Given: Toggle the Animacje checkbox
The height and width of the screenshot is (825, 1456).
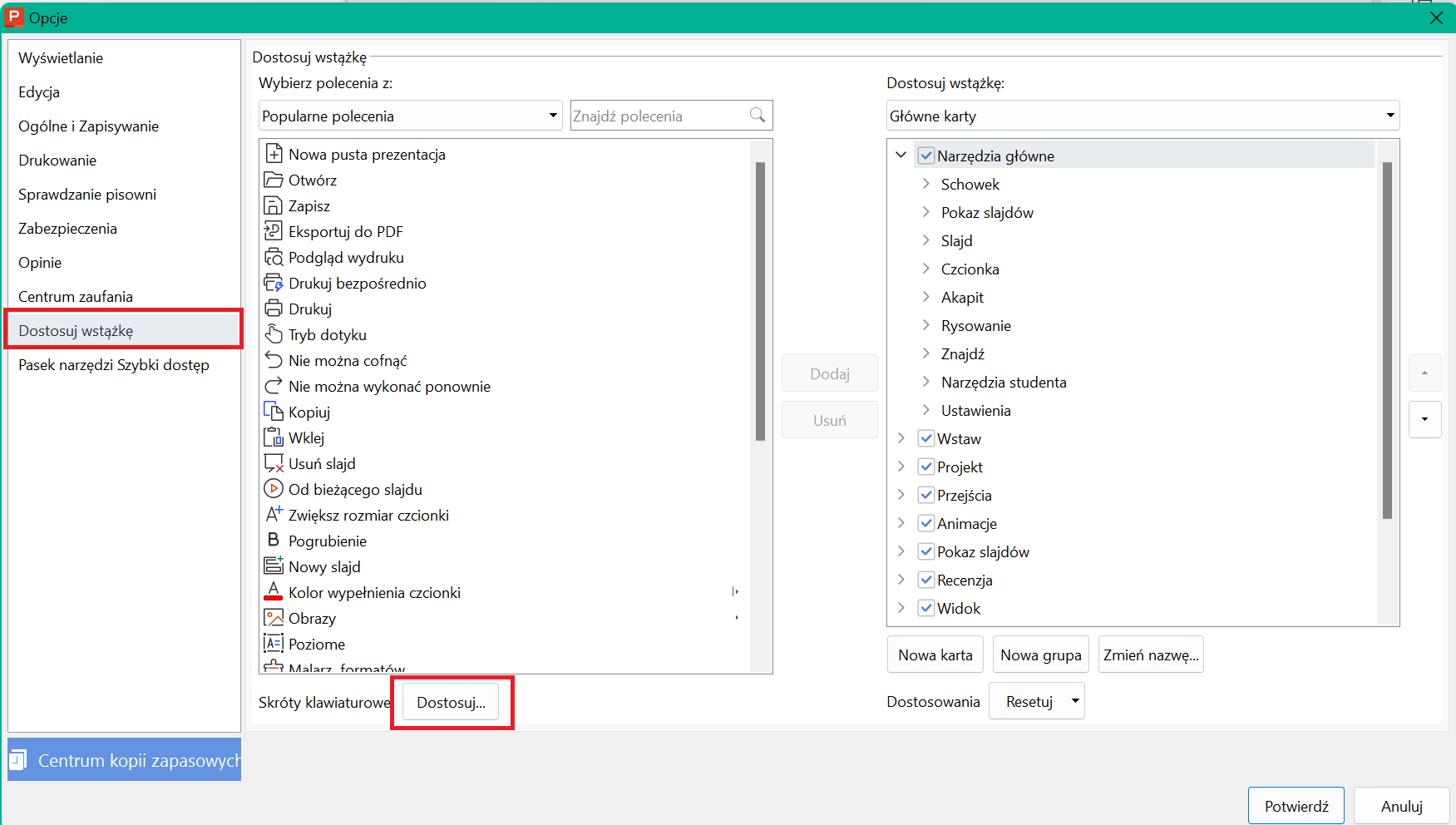Looking at the screenshot, I should (x=926, y=523).
